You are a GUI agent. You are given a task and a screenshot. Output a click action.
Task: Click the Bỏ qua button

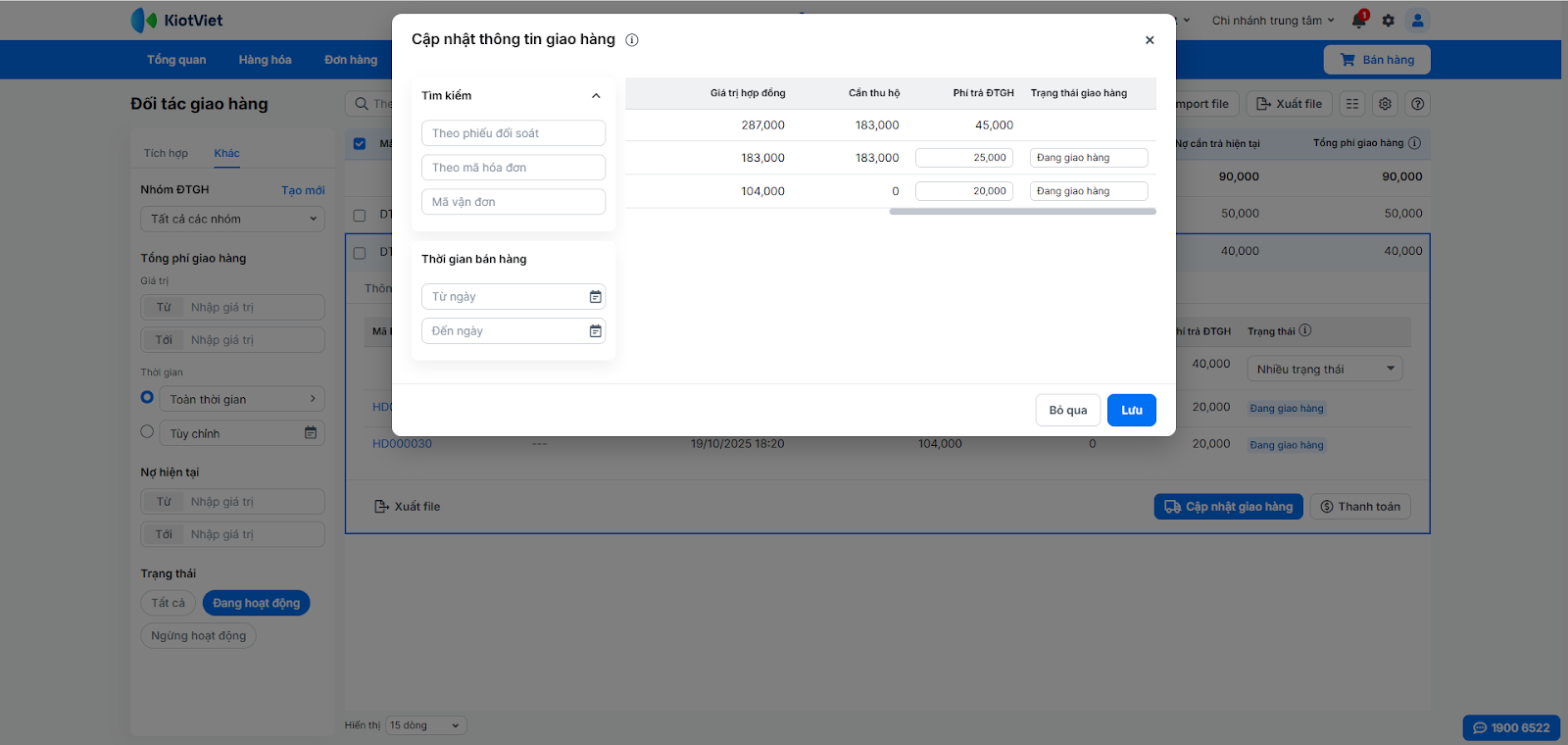pyautogui.click(x=1067, y=411)
